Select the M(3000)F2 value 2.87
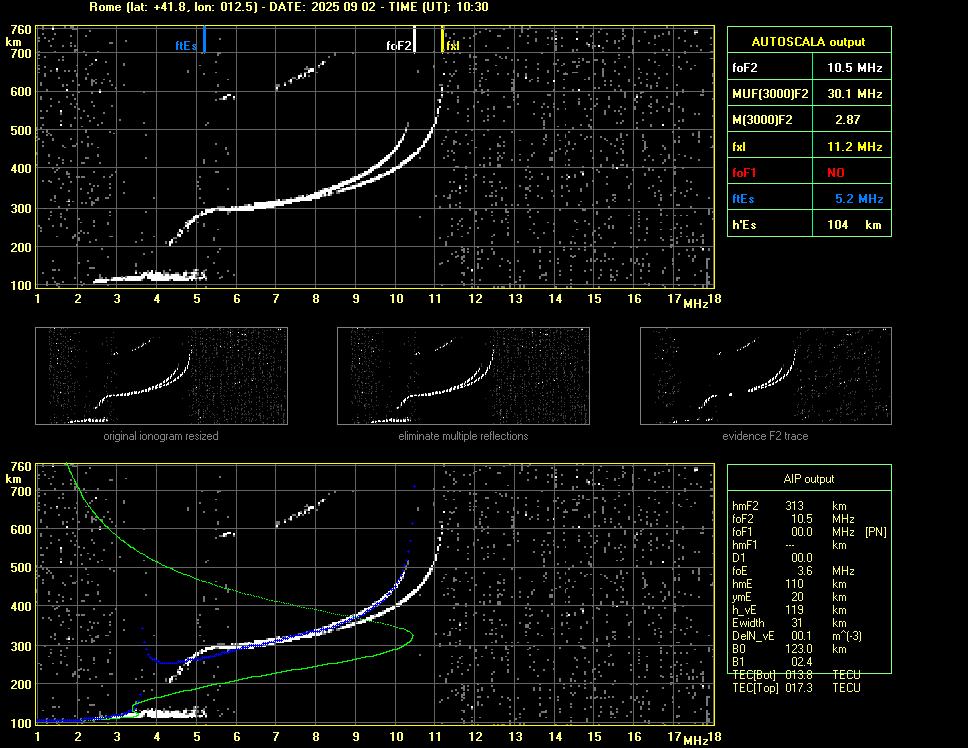 pyautogui.click(x=848, y=120)
